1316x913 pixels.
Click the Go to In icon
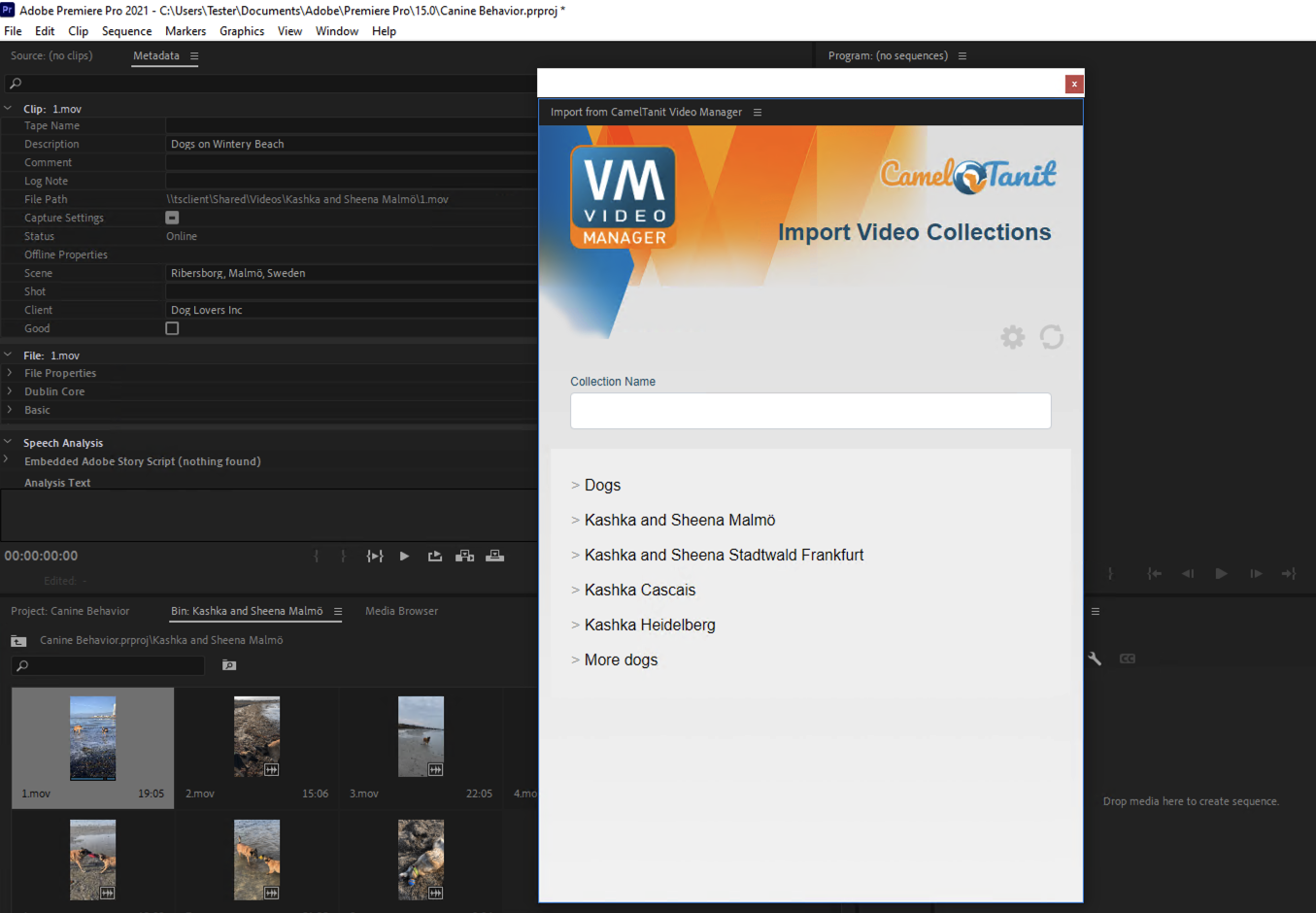(x=374, y=557)
